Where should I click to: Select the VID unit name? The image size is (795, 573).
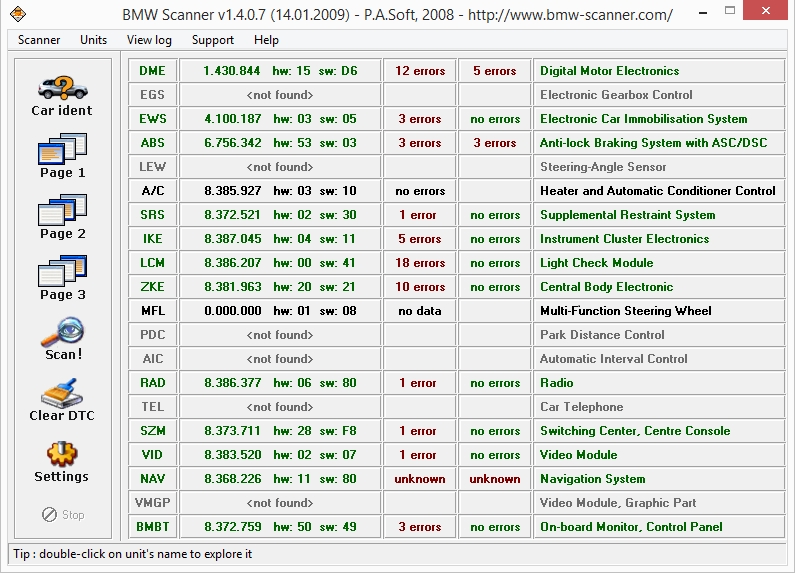tap(153, 454)
